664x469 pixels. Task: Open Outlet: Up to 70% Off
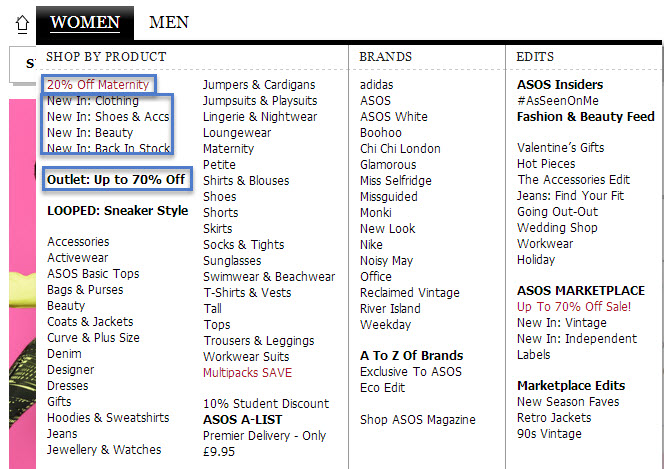[x=116, y=179]
